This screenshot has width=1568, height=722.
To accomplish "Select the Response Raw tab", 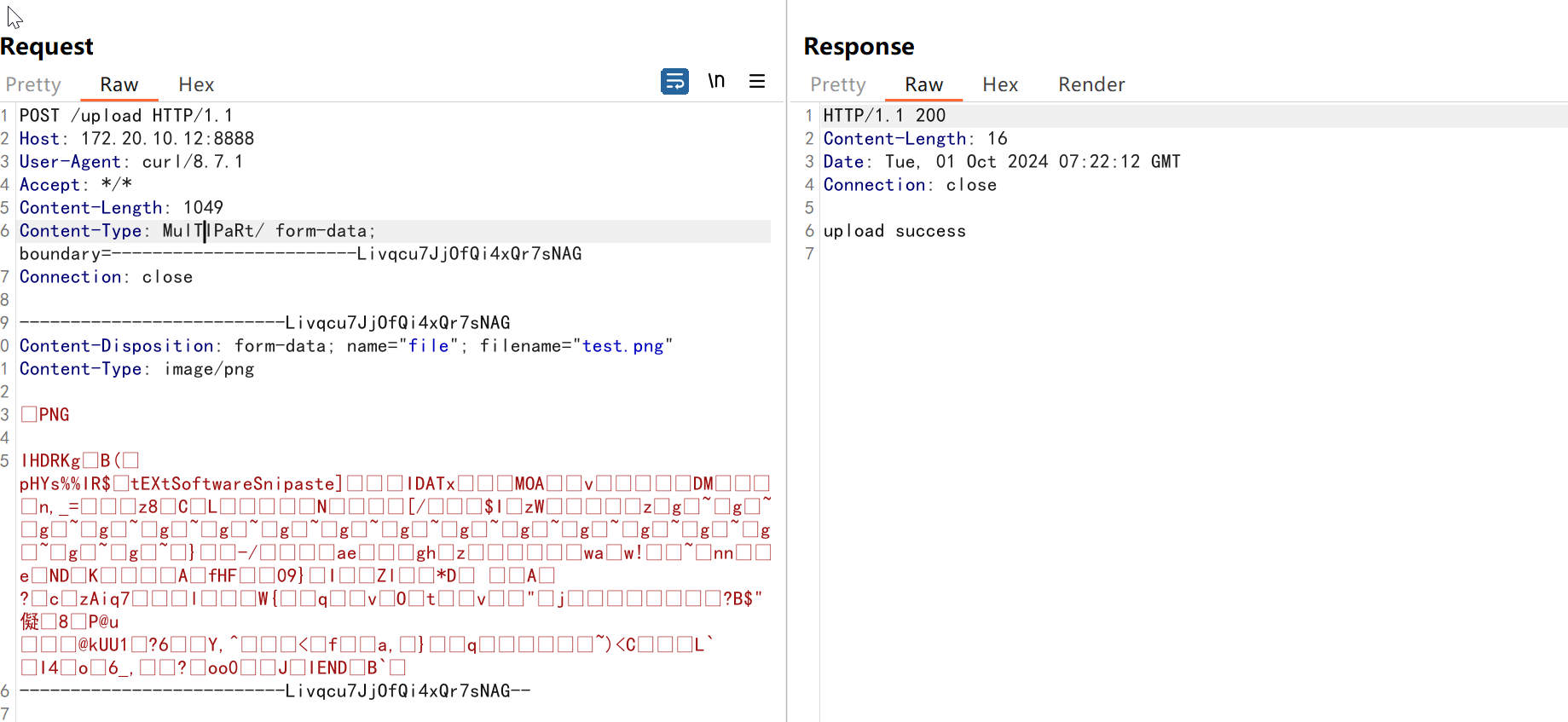I will pos(923,84).
